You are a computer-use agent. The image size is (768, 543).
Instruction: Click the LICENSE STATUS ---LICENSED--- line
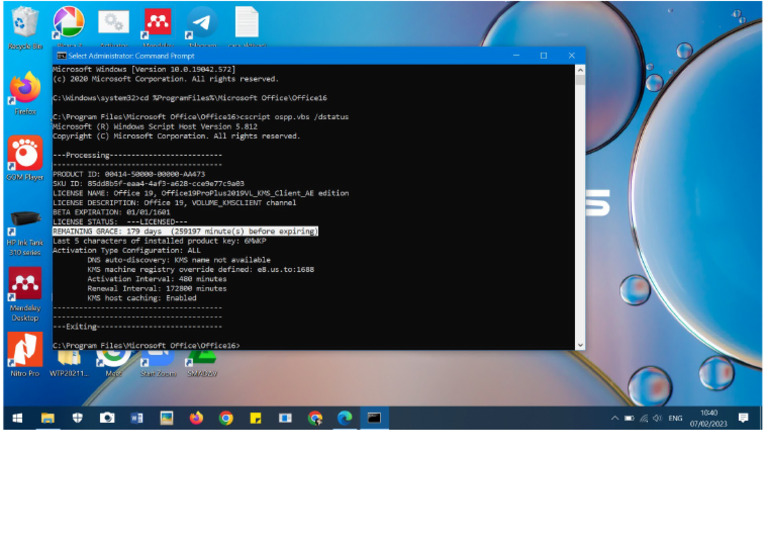tap(120, 222)
